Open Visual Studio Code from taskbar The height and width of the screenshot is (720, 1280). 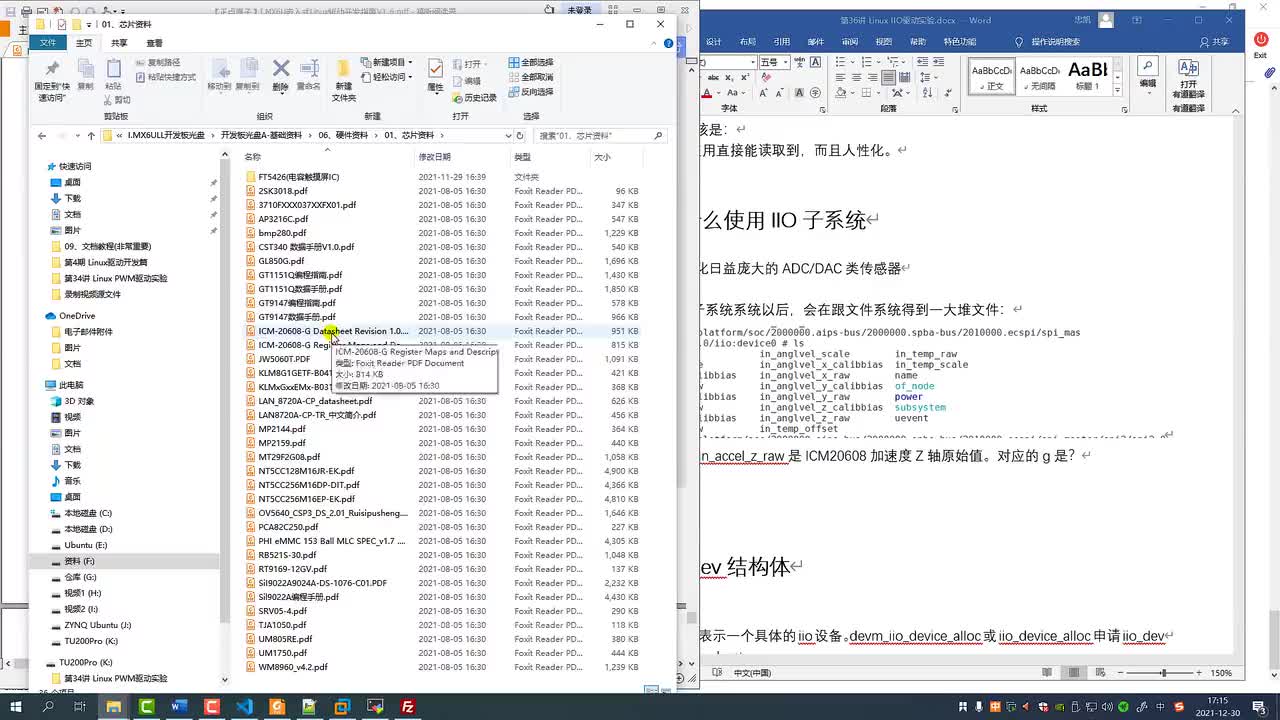(244, 707)
